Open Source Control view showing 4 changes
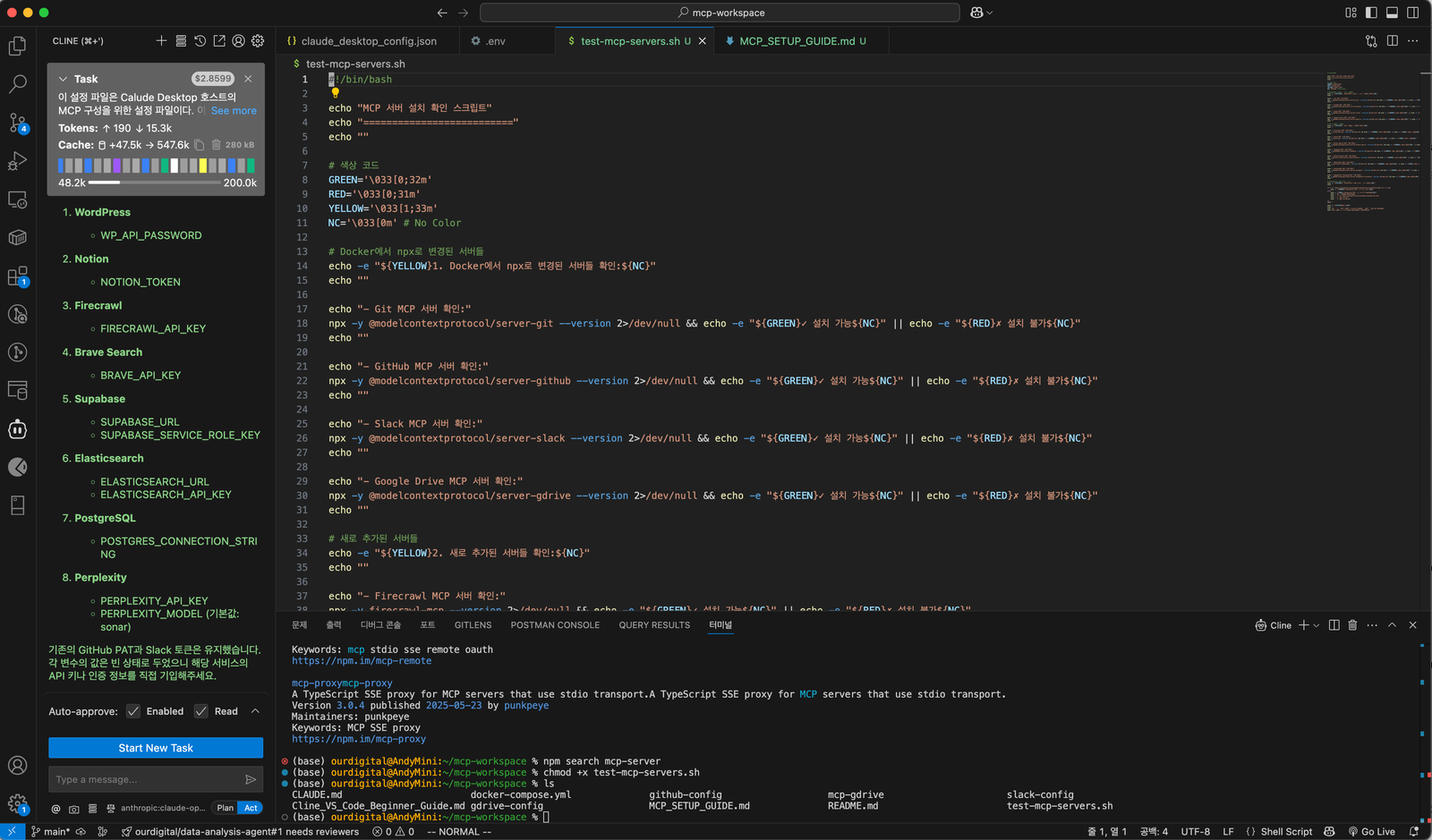Viewport: 1432px width, 840px height. tap(18, 123)
